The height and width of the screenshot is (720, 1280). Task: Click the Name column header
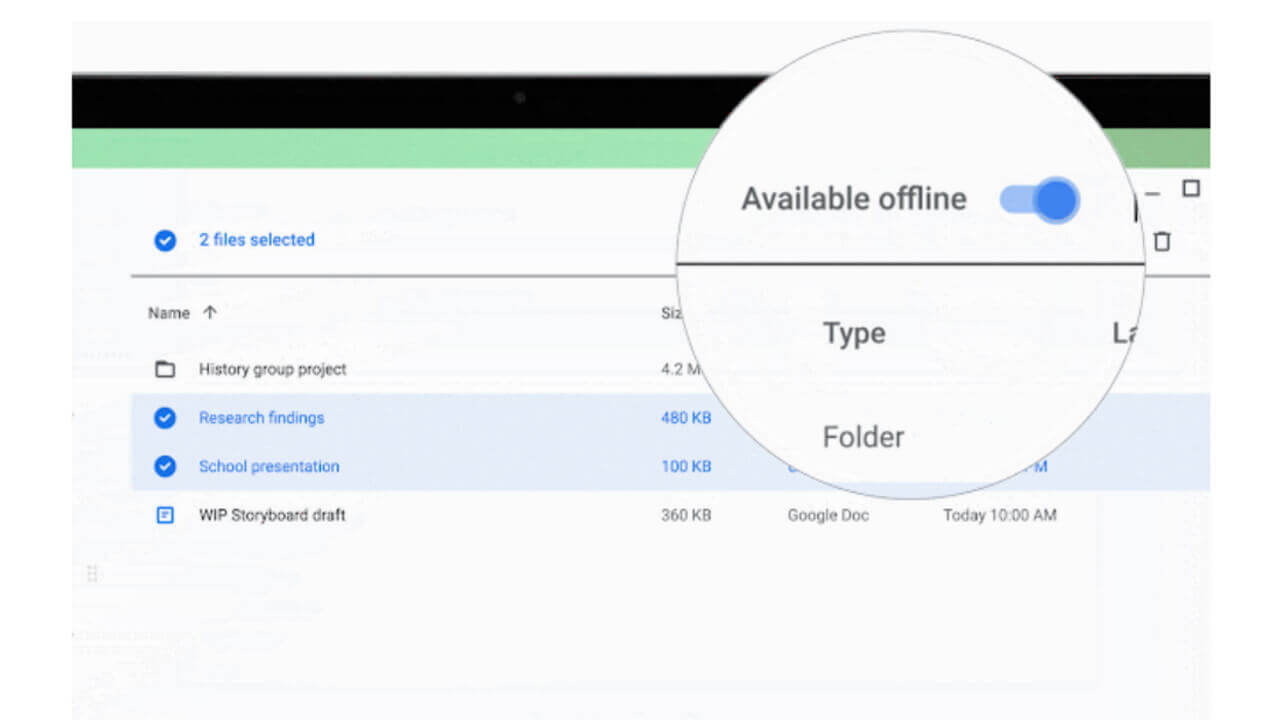tap(168, 312)
